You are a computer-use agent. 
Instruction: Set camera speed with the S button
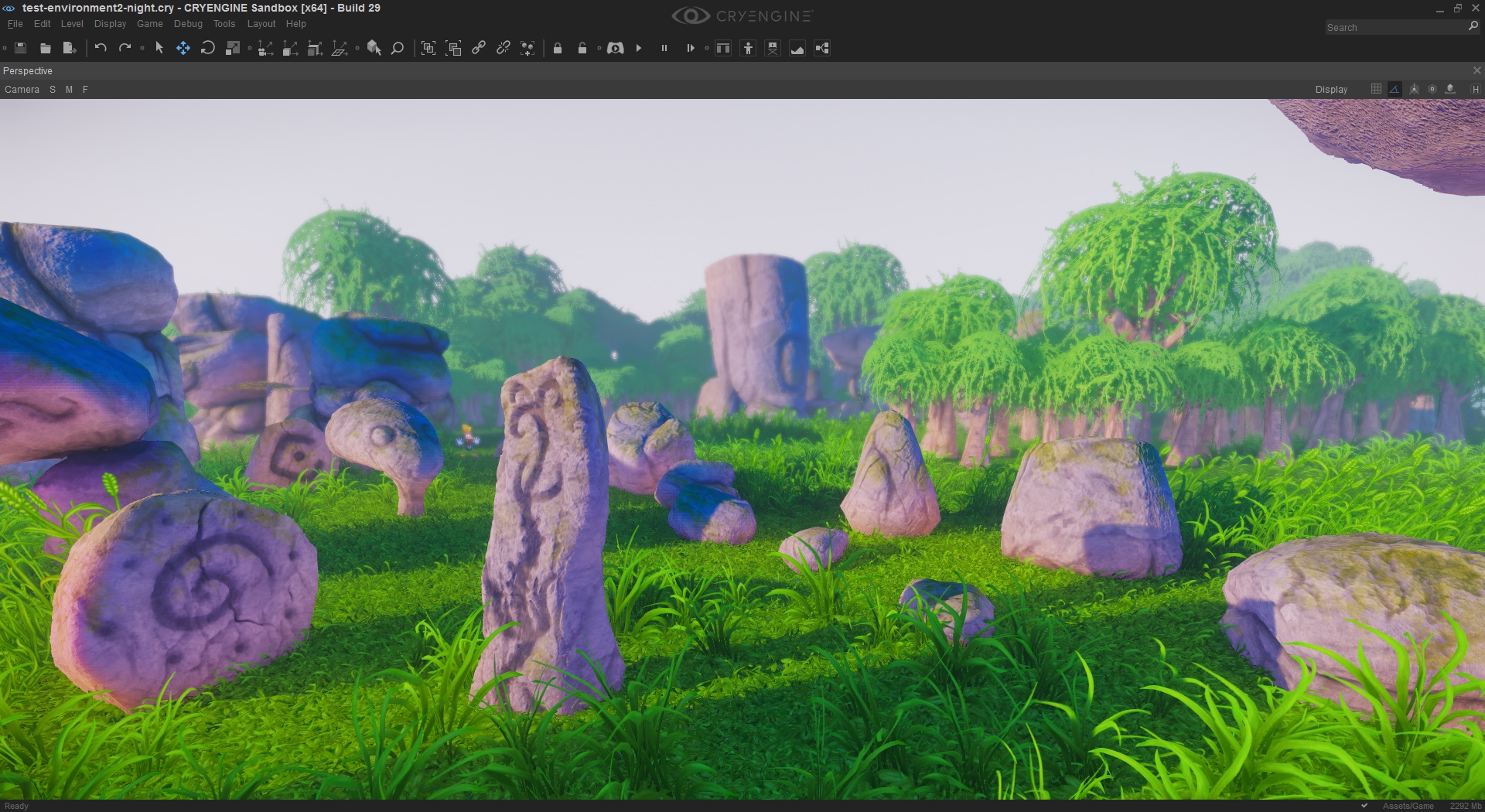53,90
